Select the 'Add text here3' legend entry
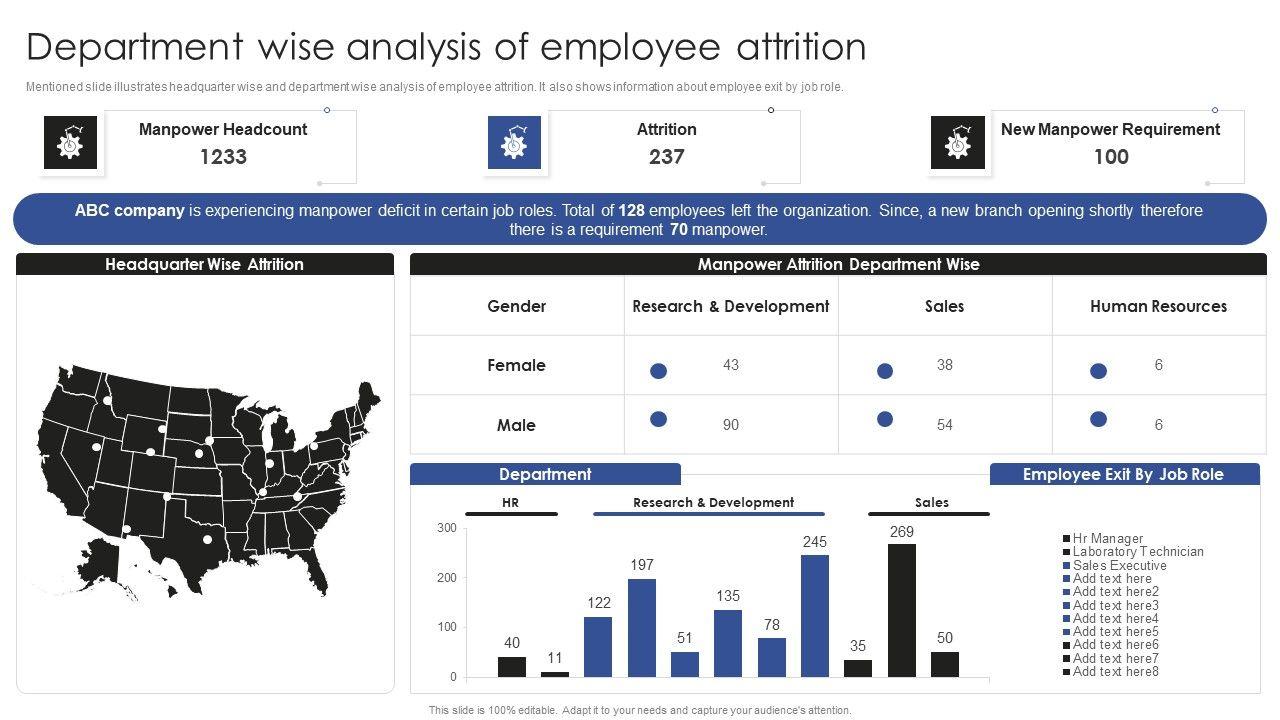The image size is (1280, 720). [x=1111, y=605]
